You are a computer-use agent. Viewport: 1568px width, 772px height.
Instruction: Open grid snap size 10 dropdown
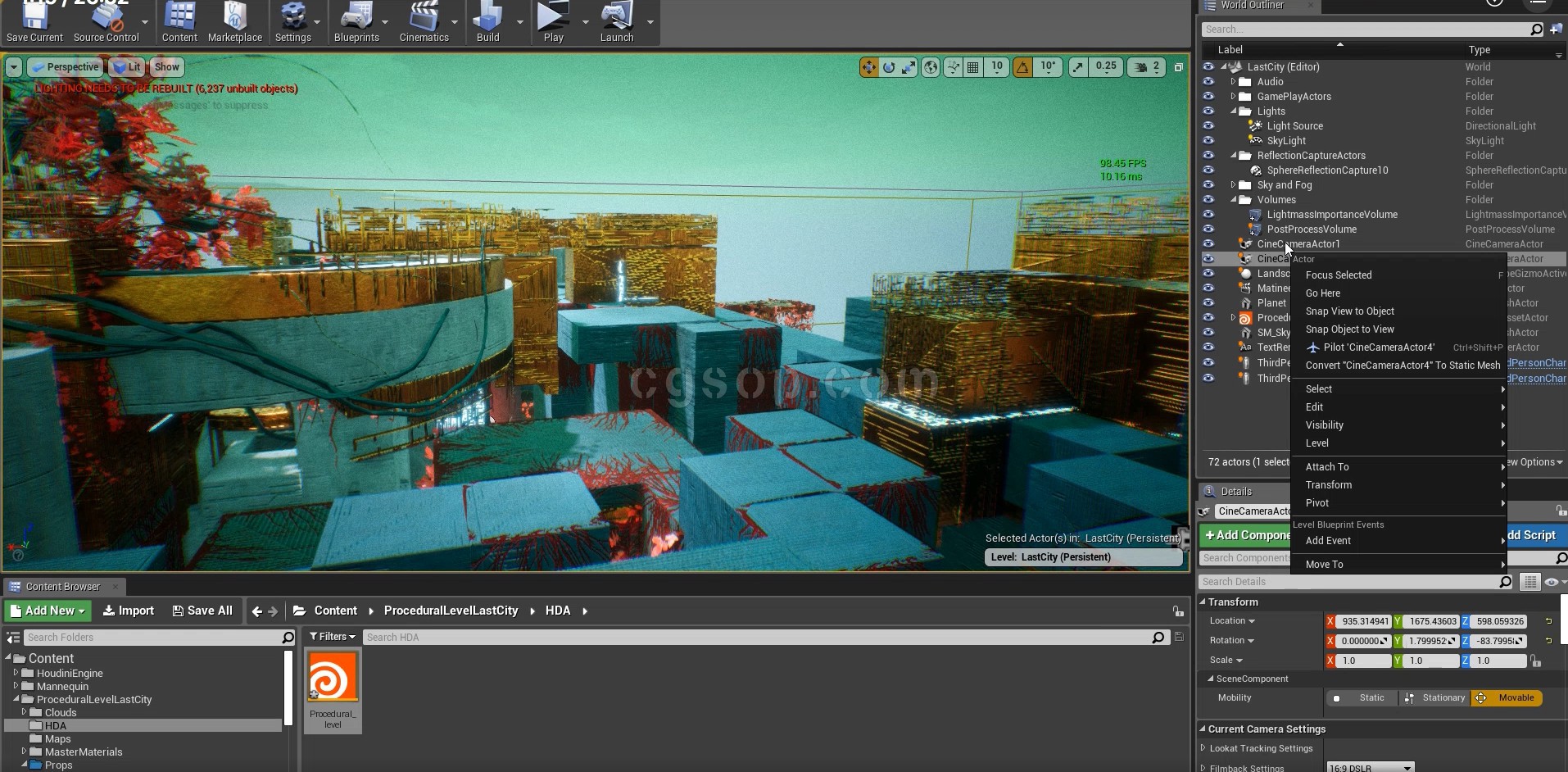996,67
